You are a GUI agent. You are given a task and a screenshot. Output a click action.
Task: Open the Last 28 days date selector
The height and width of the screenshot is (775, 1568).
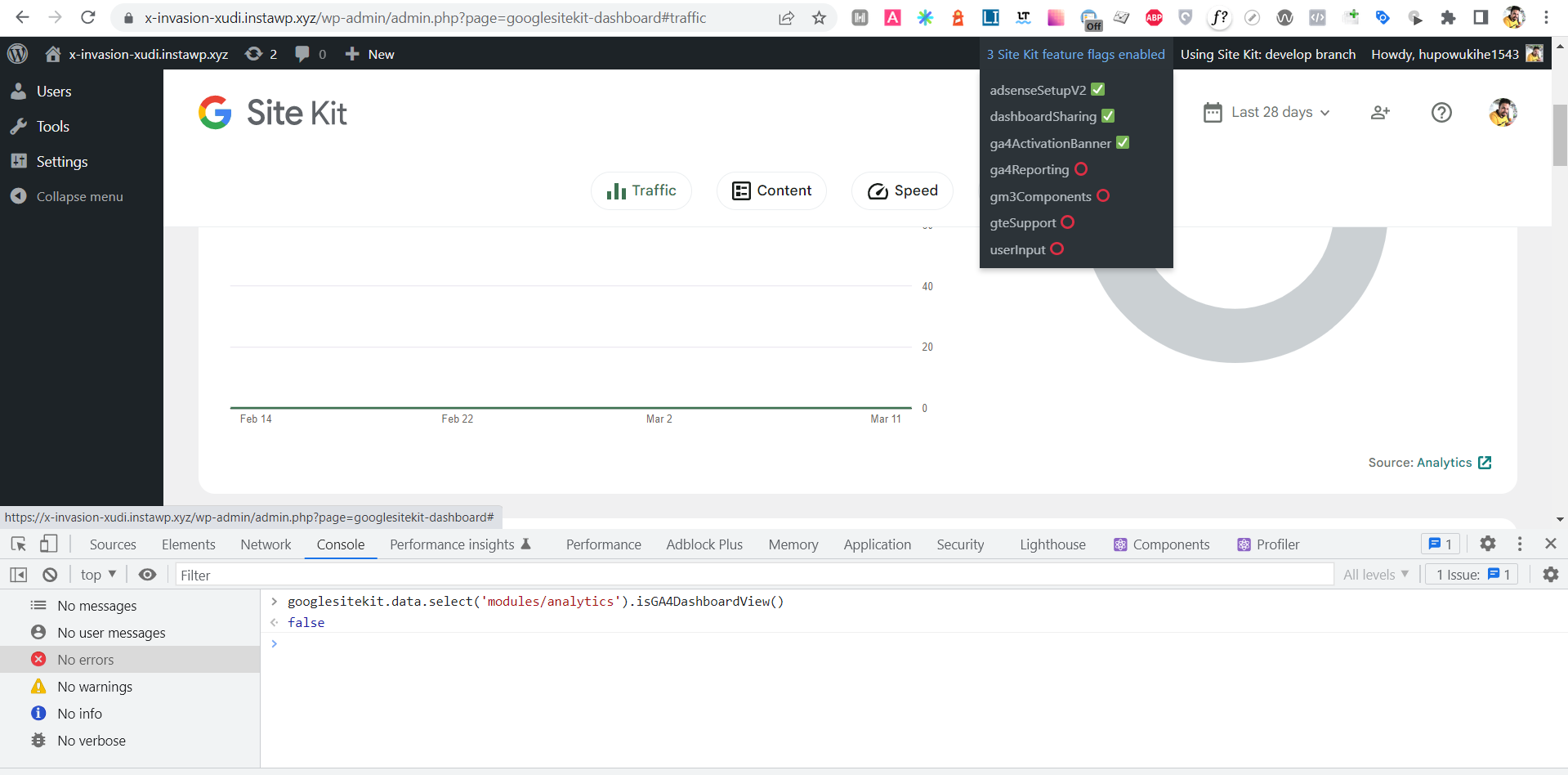pyautogui.click(x=1277, y=112)
